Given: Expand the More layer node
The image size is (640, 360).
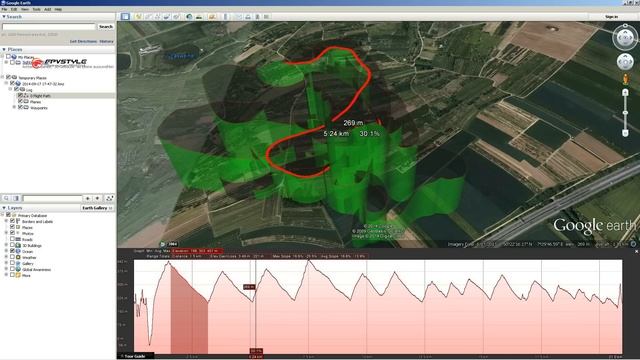Looking at the screenshot, I should (6, 275).
